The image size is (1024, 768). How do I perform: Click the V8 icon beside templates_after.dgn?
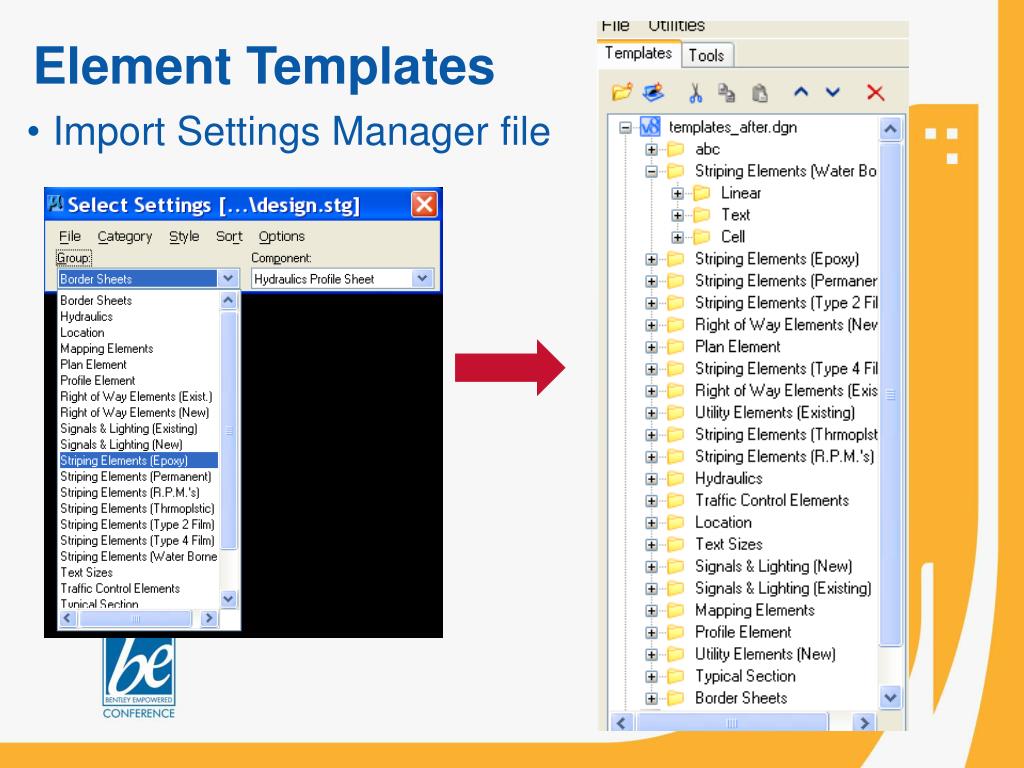pyautogui.click(x=650, y=126)
